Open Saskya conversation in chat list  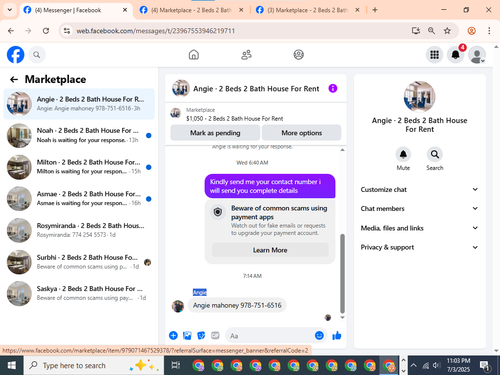pyautogui.click(x=79, y=293)
